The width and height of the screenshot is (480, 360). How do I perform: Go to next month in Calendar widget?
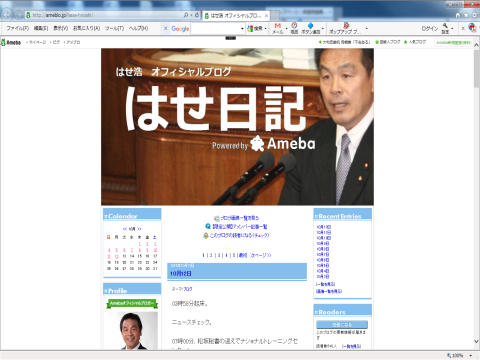(139, 229)
